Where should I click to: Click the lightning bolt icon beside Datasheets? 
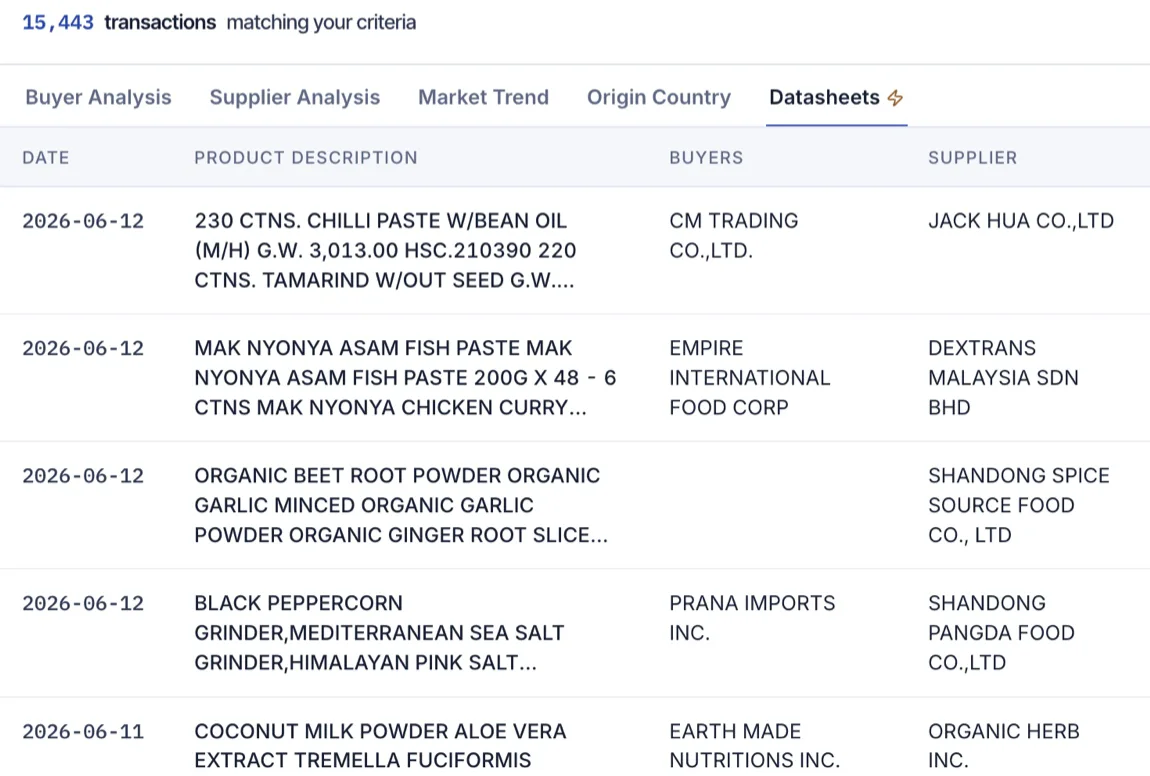896,98
